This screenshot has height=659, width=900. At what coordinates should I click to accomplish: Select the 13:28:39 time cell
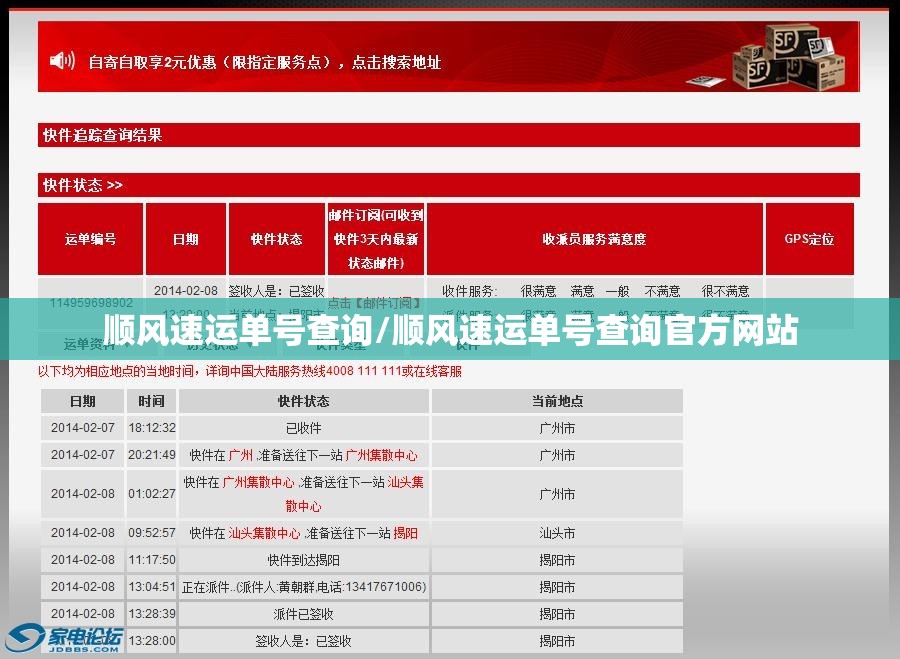point(152,614)
